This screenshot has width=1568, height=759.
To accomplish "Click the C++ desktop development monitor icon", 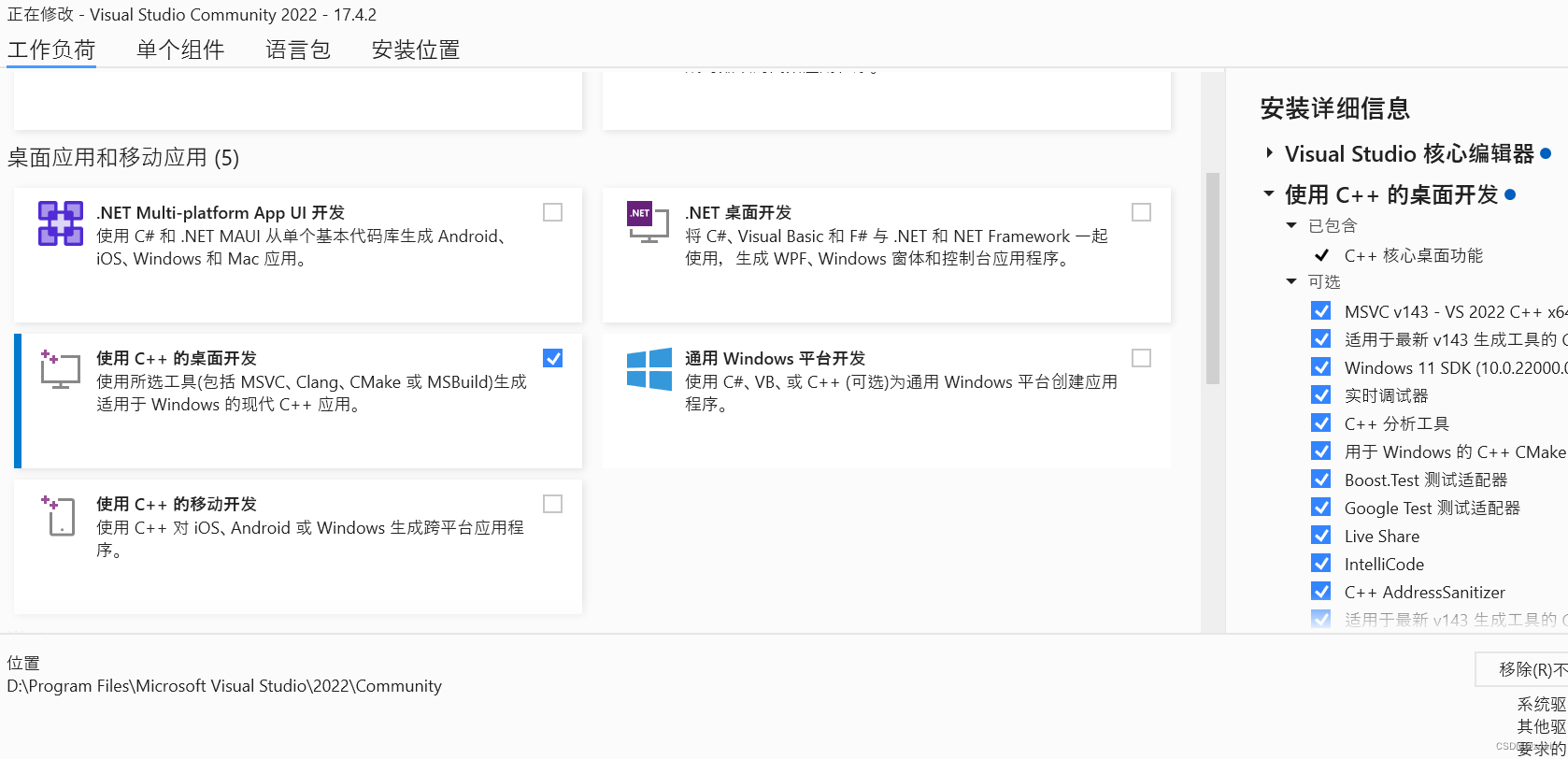I will [60, 369].
